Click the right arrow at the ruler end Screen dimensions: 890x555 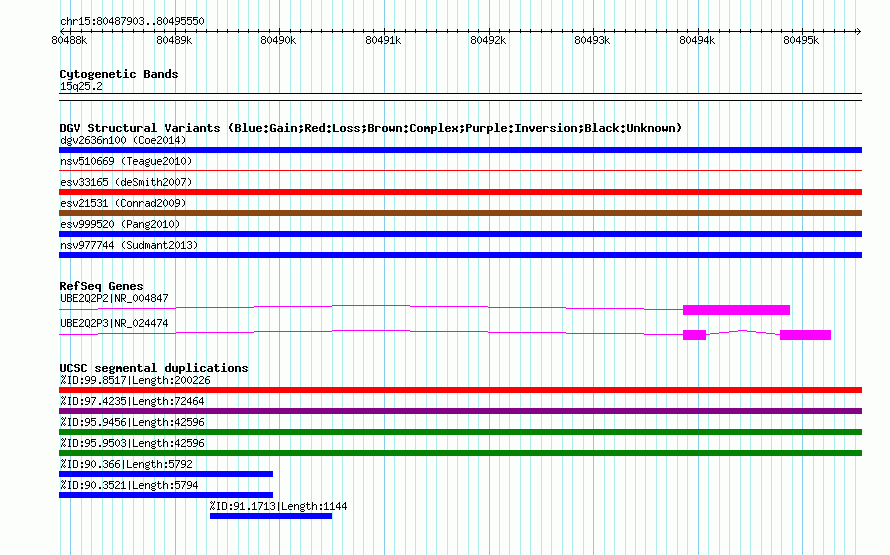coord(858,31)
